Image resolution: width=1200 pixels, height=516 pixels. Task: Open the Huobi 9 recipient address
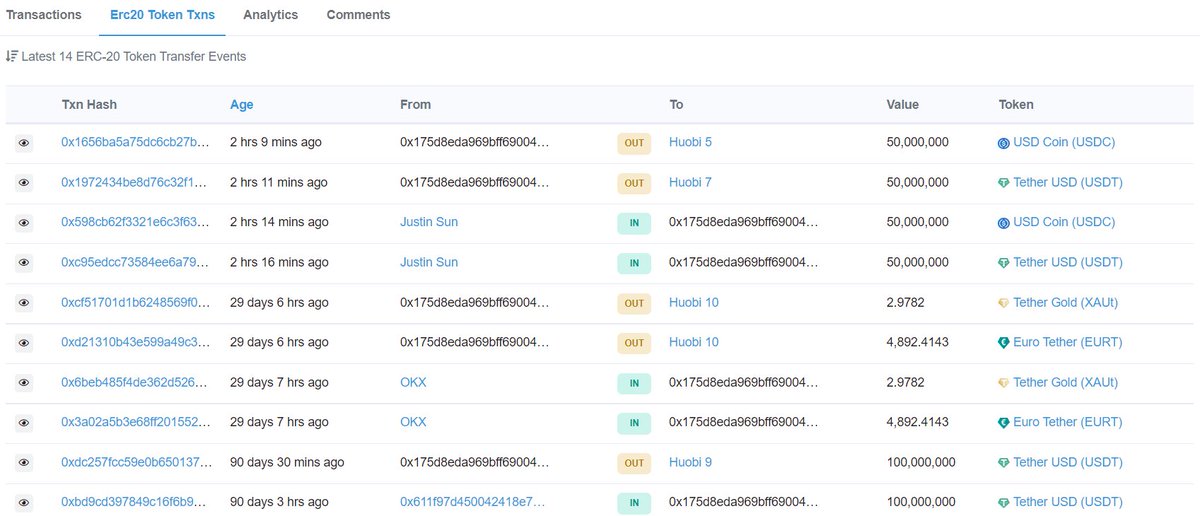coord(690,462)
